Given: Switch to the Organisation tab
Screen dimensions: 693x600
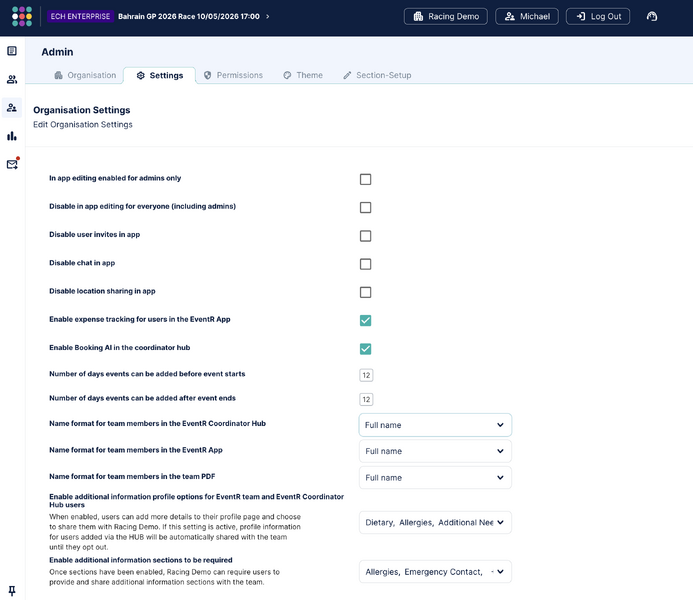Looking at the screenshot, I should pyautogui.click(x=85, y=75).
